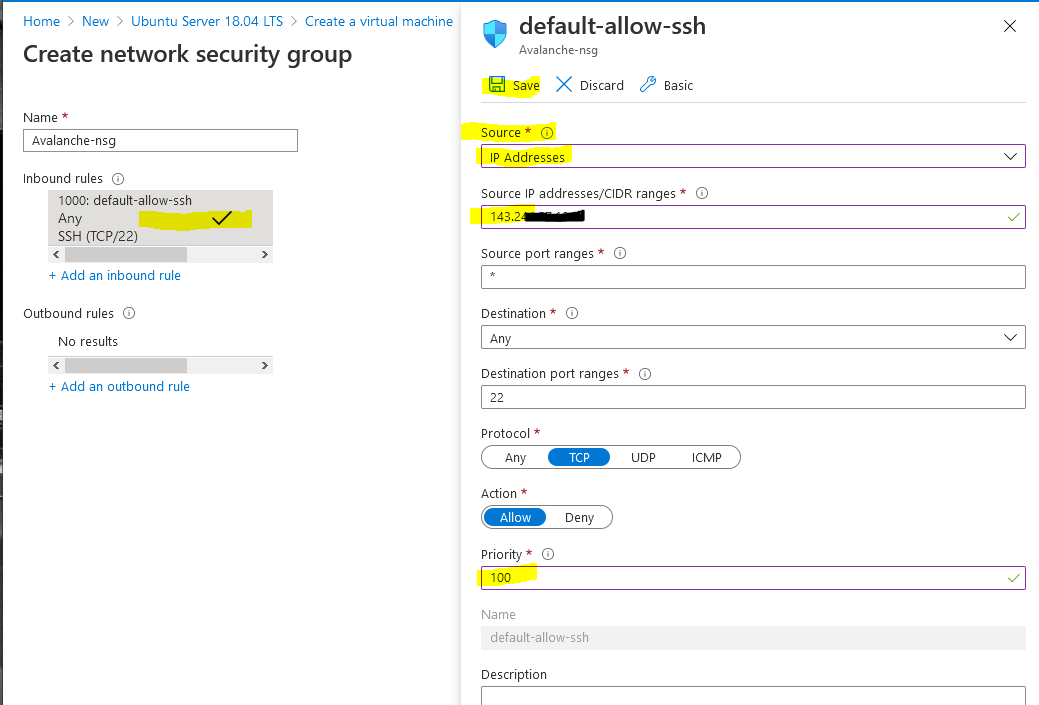Open the Source dropdown

click(753, 157)
